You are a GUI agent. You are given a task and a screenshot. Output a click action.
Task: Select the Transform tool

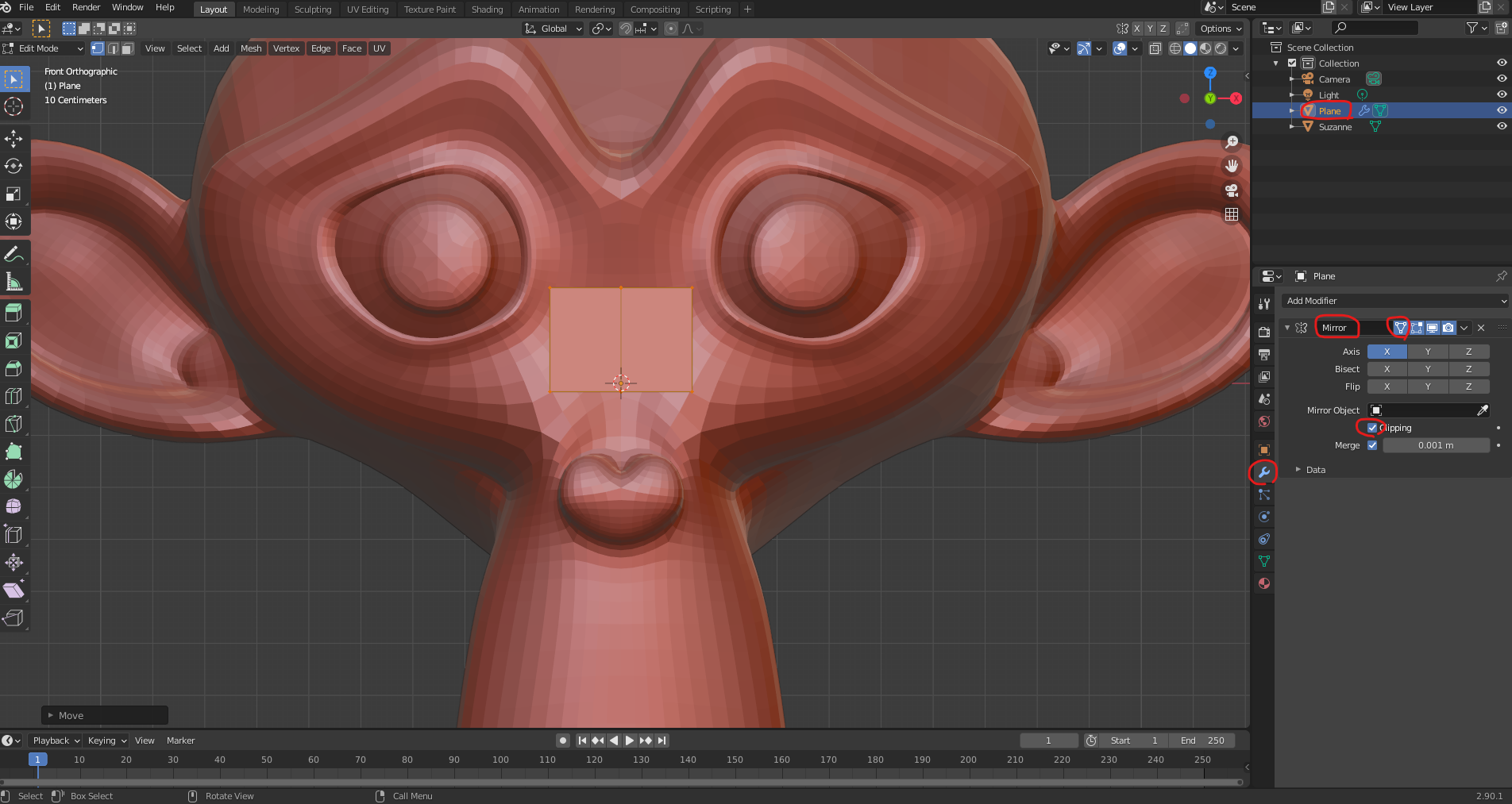pyautogui.click(x=13, y=221)
